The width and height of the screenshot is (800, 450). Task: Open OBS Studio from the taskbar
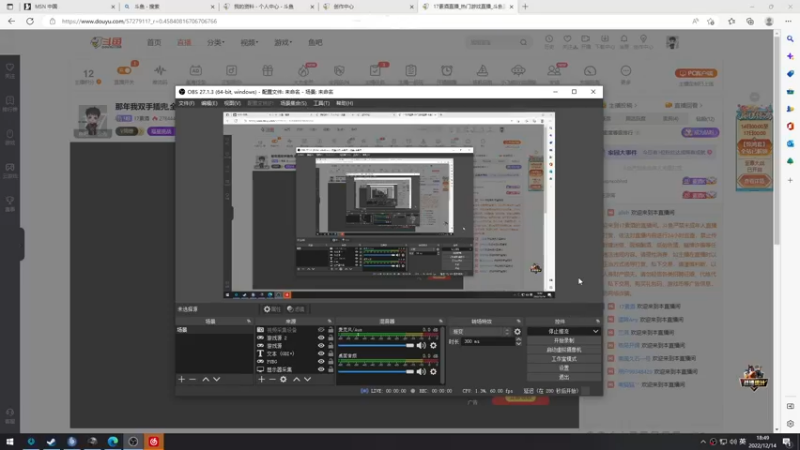(x=133, y=441)
